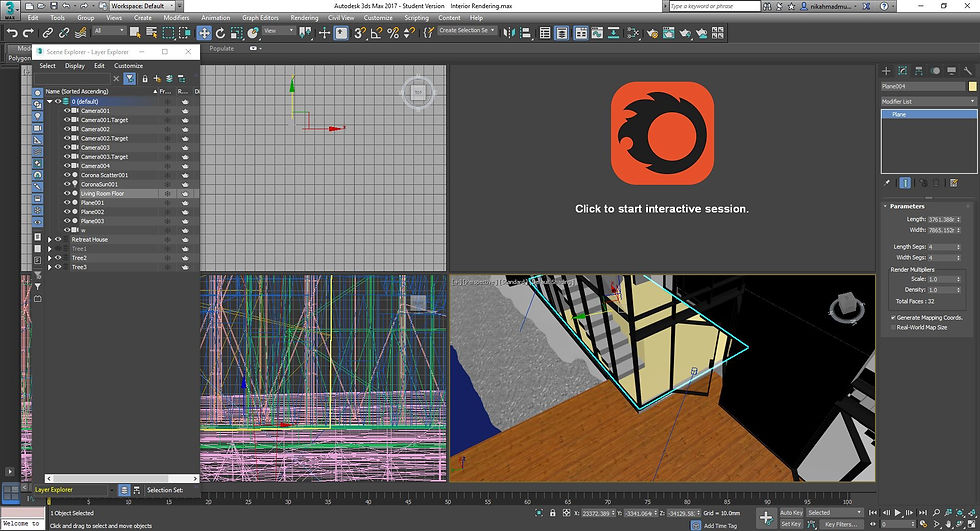The image size is (980, 531).
Task: Expand the Retreat House layer
Action: (x=50, y=239)
